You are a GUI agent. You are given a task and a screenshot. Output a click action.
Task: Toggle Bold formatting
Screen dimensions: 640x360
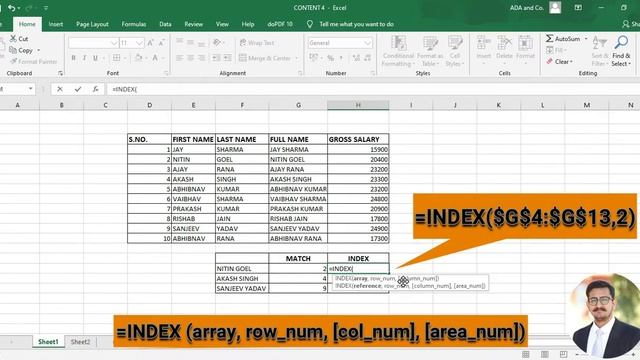(73, 58)
